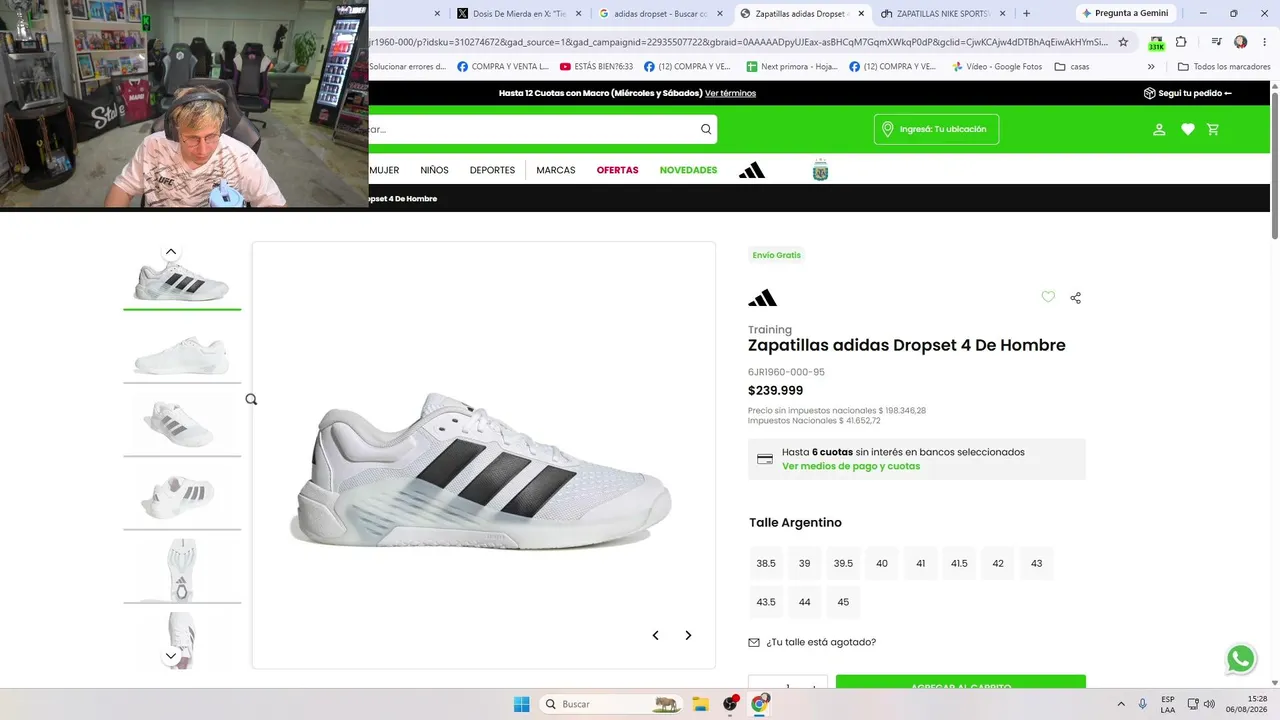1280x720 pixels.
Task: Click Ingresá: Tu ubicación button
Action: (936, 129)
